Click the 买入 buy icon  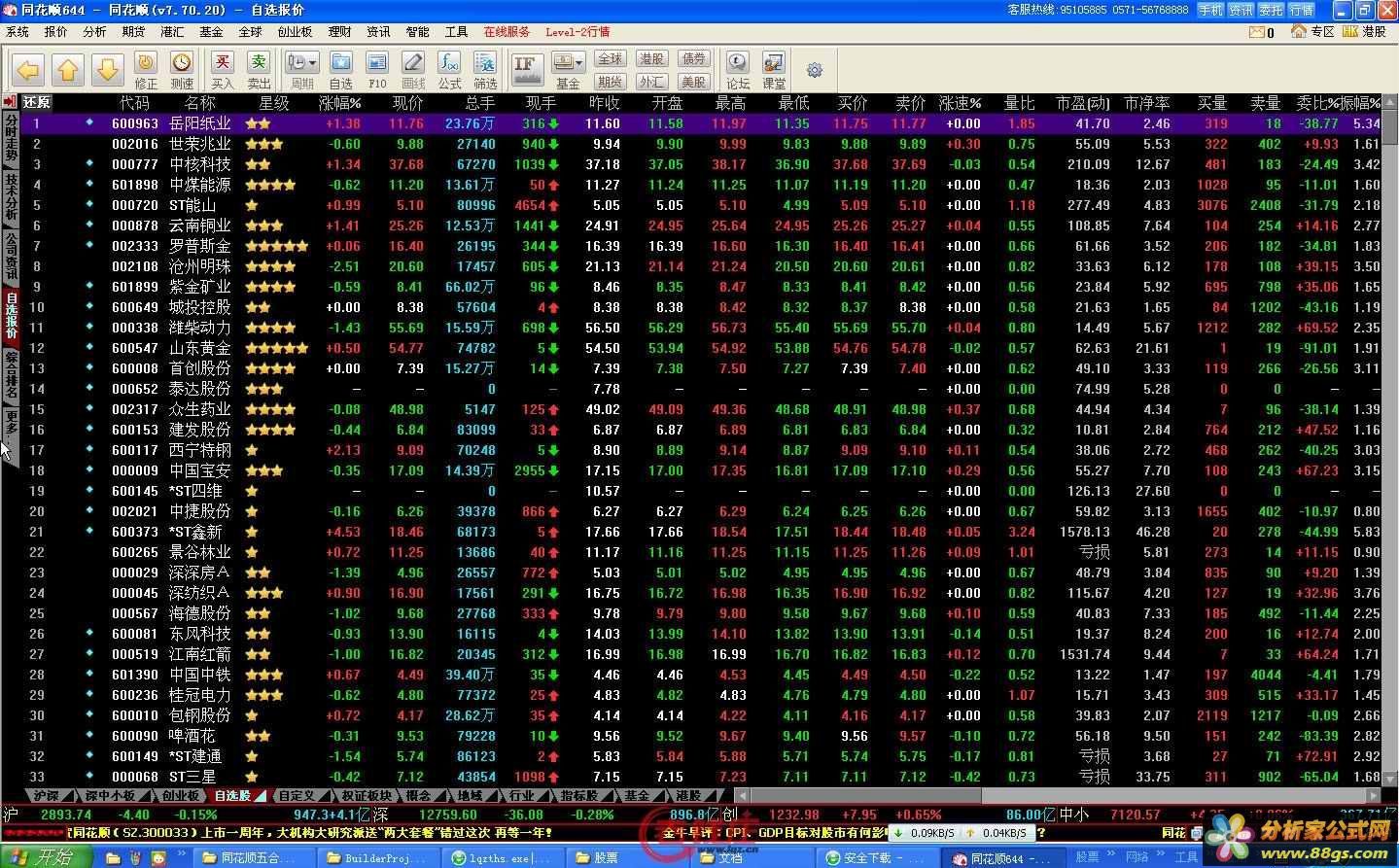coord(223,71)
